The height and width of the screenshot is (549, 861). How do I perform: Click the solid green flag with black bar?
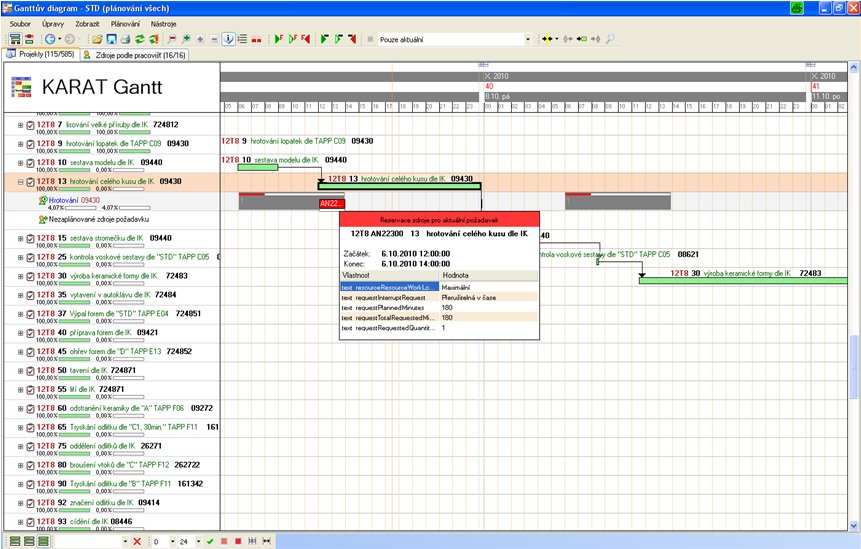(325, 39)
